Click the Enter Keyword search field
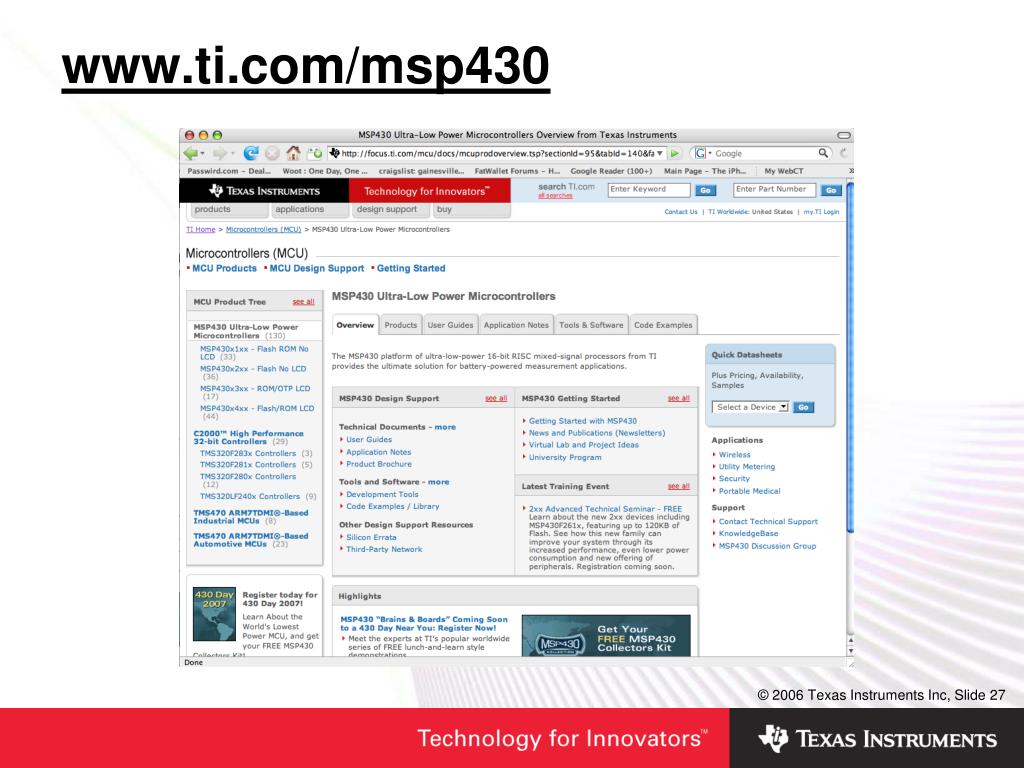 (648, 189)
